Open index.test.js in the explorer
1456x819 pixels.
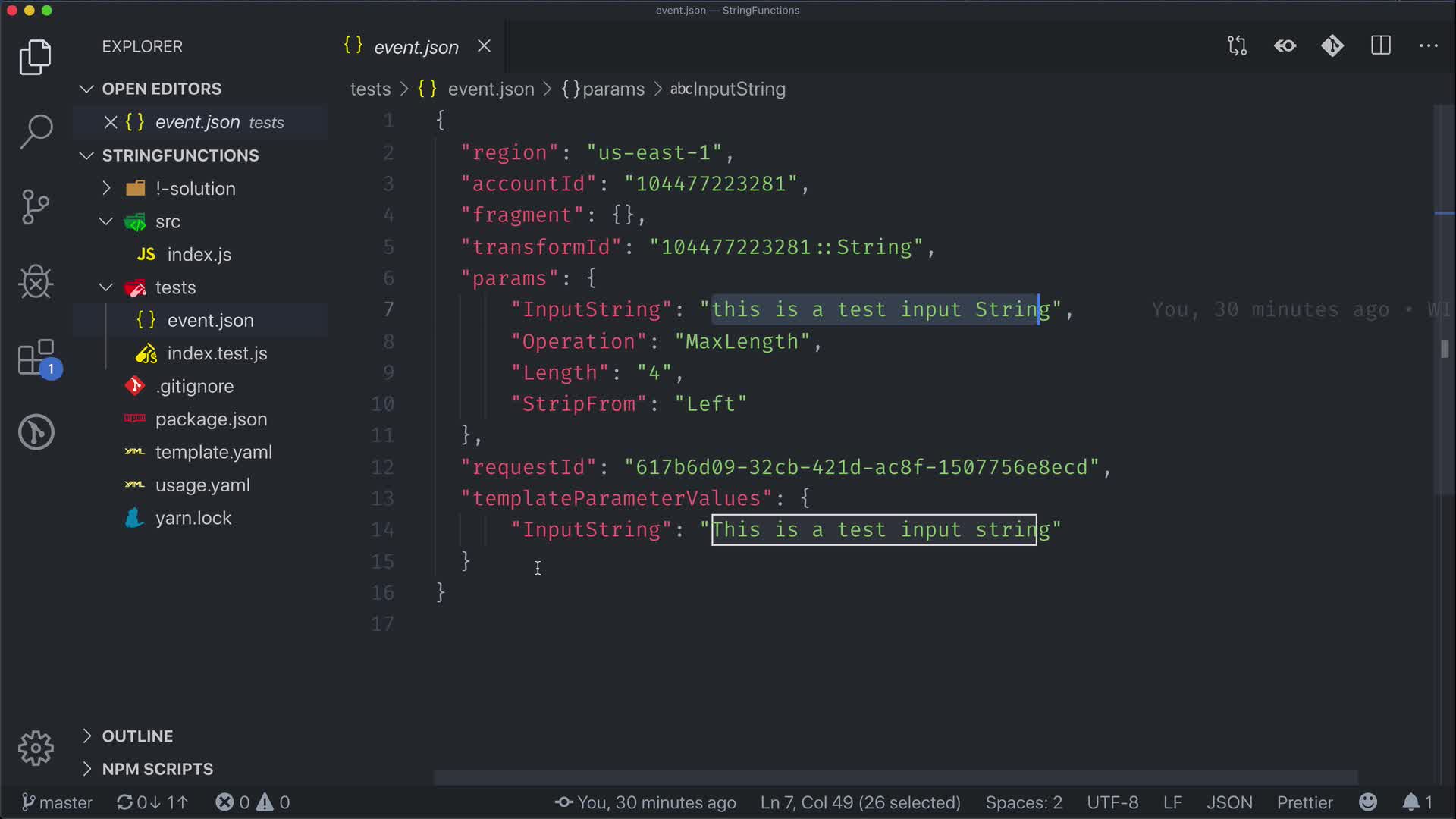(217, 353)
